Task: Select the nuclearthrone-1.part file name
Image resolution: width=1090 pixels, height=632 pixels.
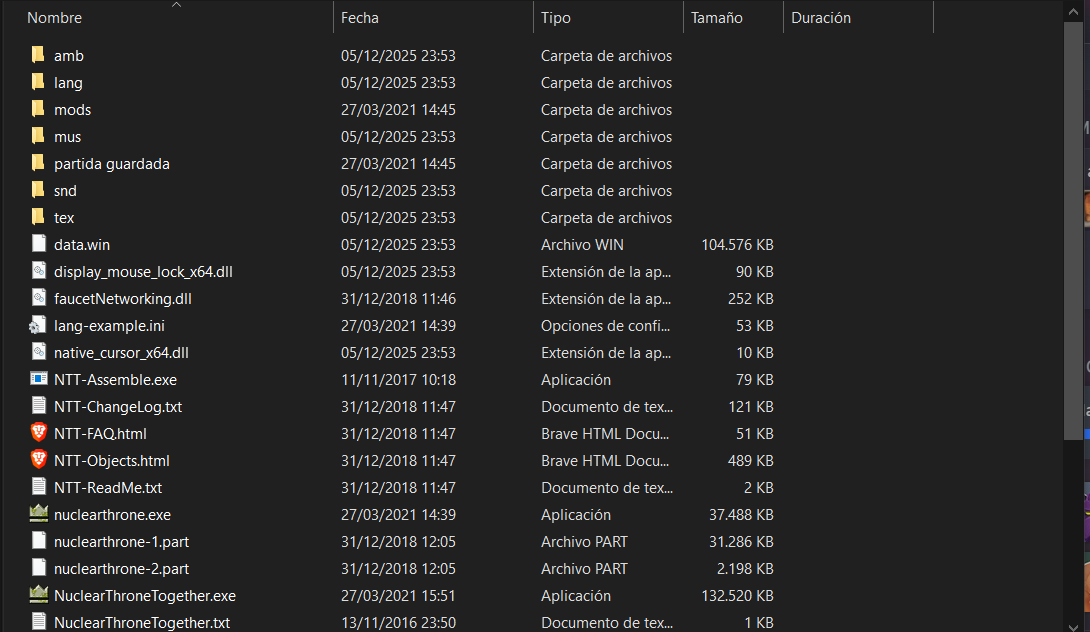Action: 121,542
